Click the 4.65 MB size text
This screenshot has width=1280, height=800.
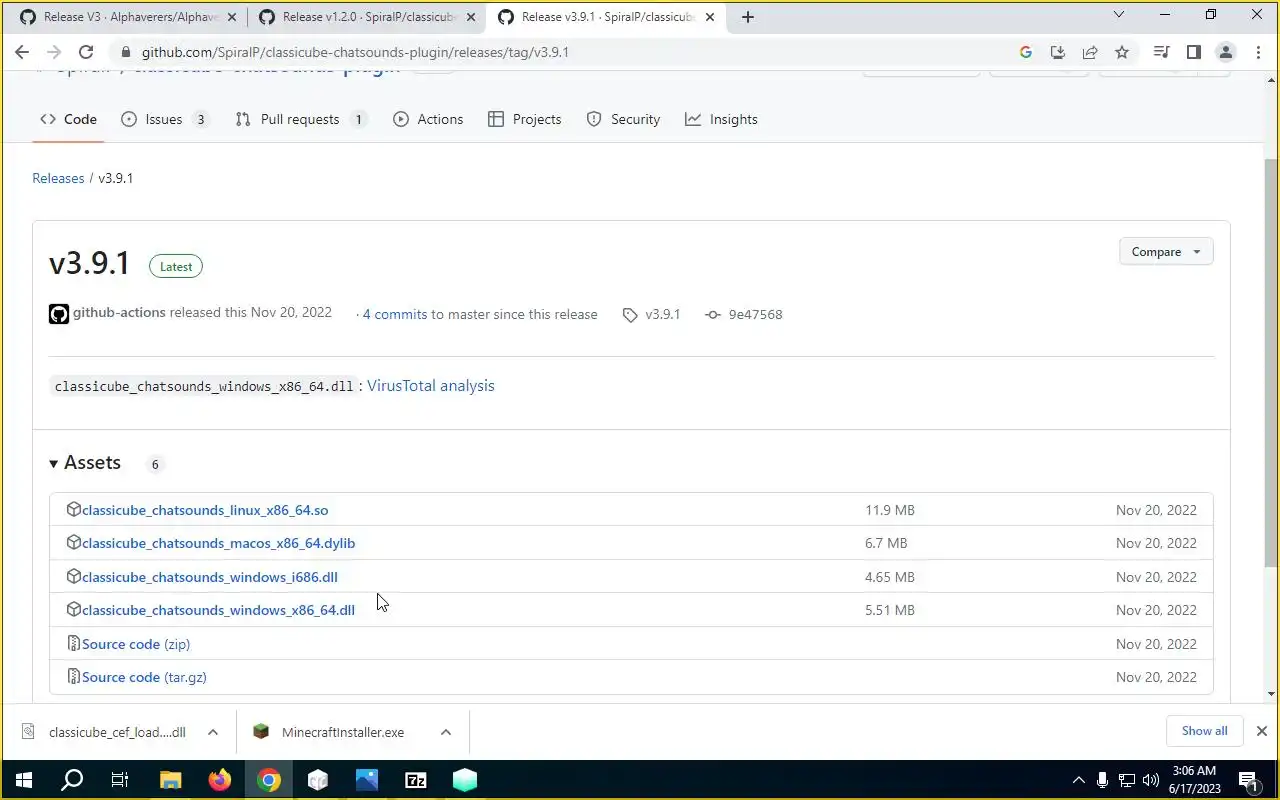(889, 577)
